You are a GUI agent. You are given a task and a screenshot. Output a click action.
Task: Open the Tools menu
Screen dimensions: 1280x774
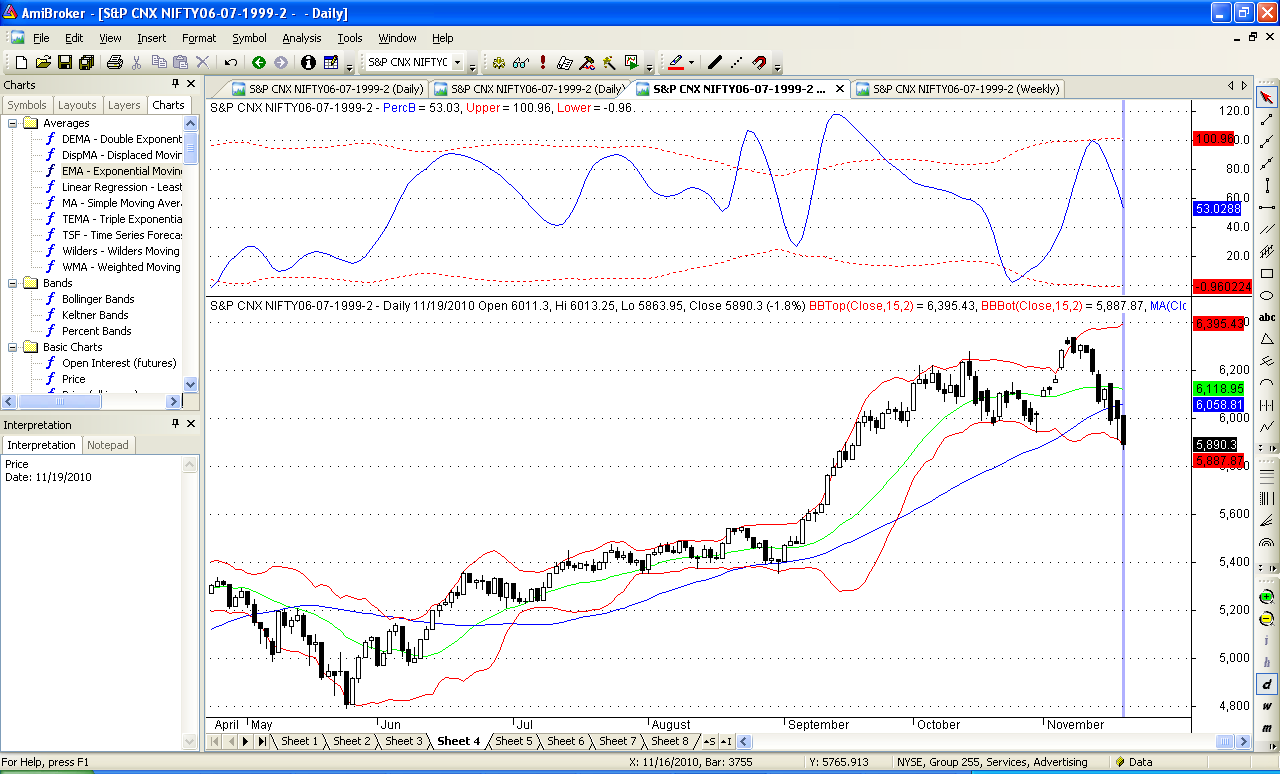click(349, 38)
